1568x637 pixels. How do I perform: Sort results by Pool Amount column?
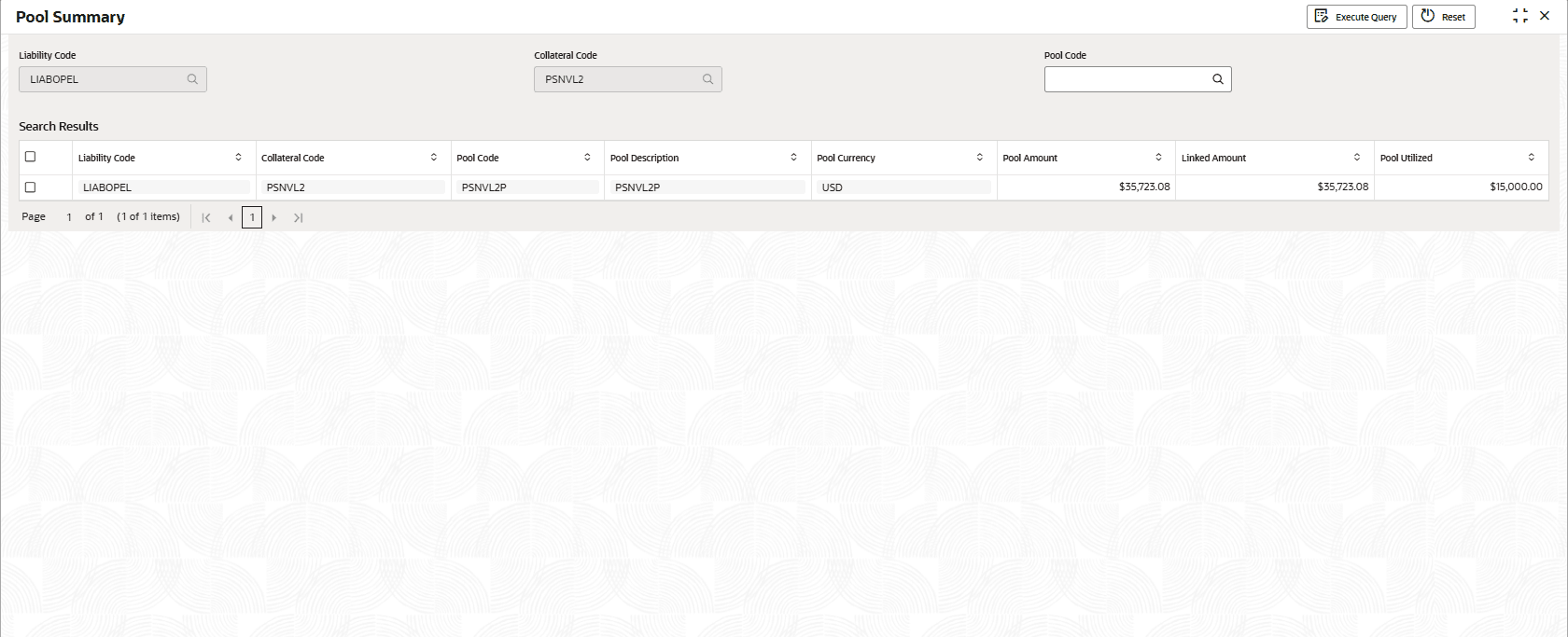click(x=1158, y=158)
